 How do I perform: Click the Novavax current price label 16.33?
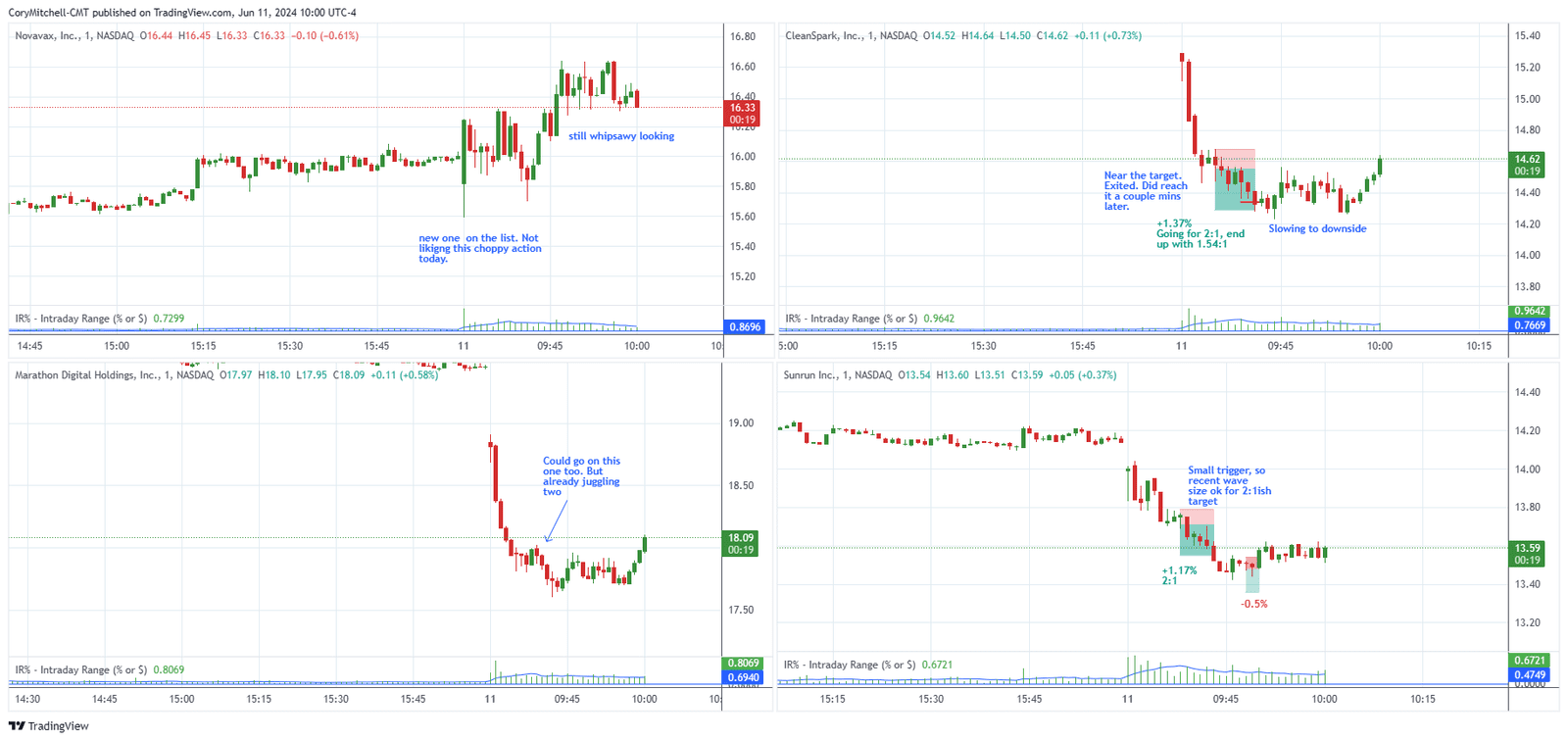742,114
